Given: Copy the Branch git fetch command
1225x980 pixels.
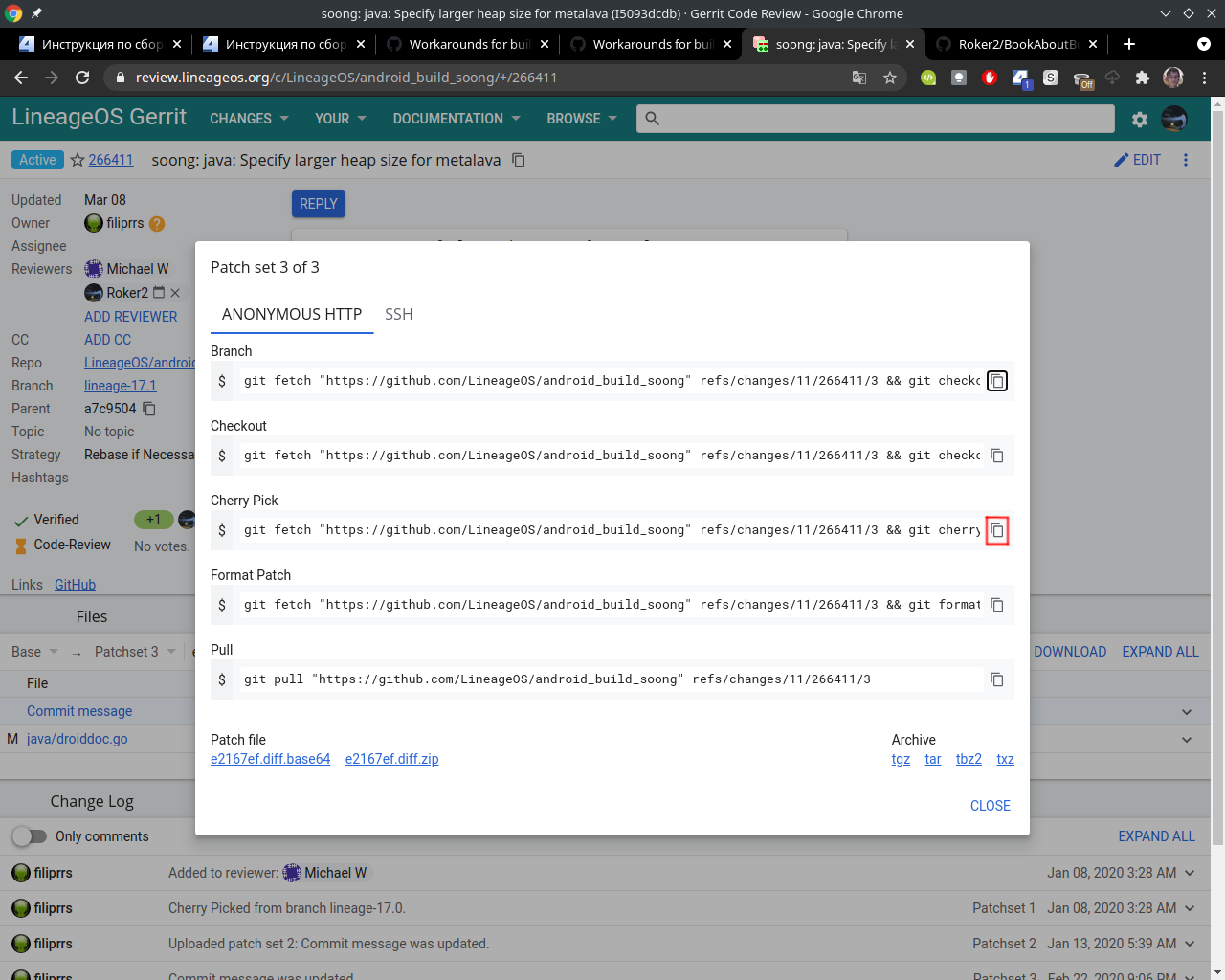Looking at the screenshot, I should coord(997,381).
